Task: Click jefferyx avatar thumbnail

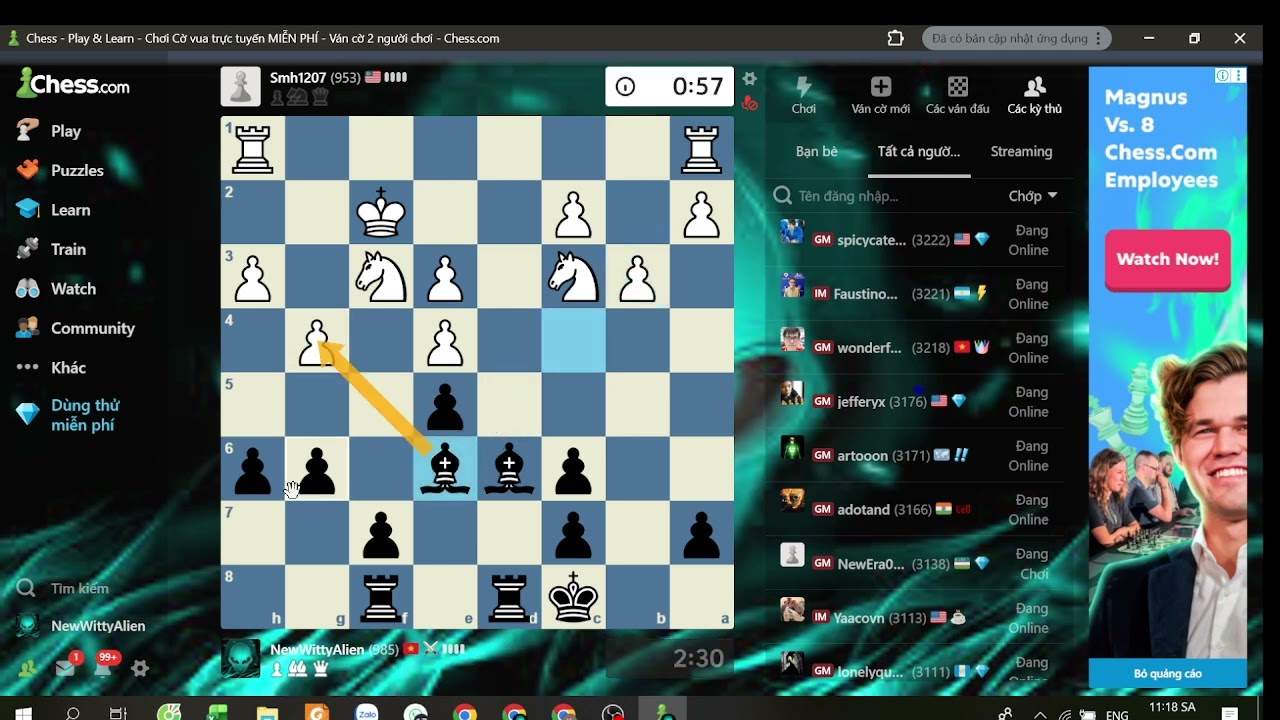Action: click(792, 393)
